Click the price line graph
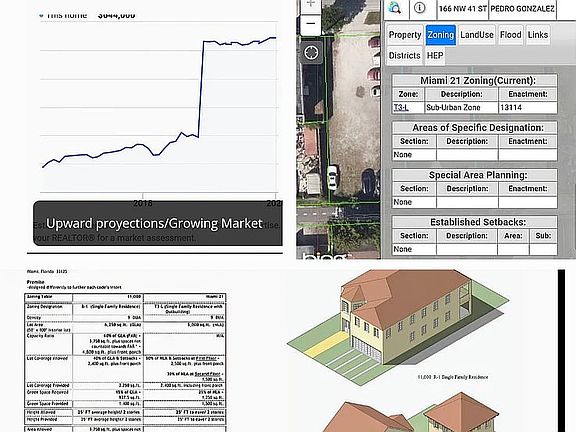This screenshot has height=432, width=576. [159, 103]
